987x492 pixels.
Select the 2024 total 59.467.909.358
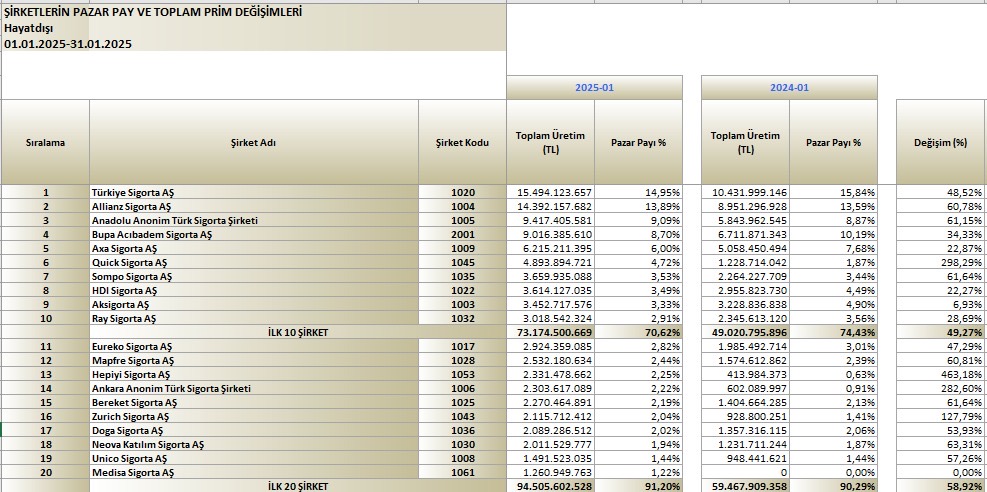pyautogui.click(x=745, y=486)
